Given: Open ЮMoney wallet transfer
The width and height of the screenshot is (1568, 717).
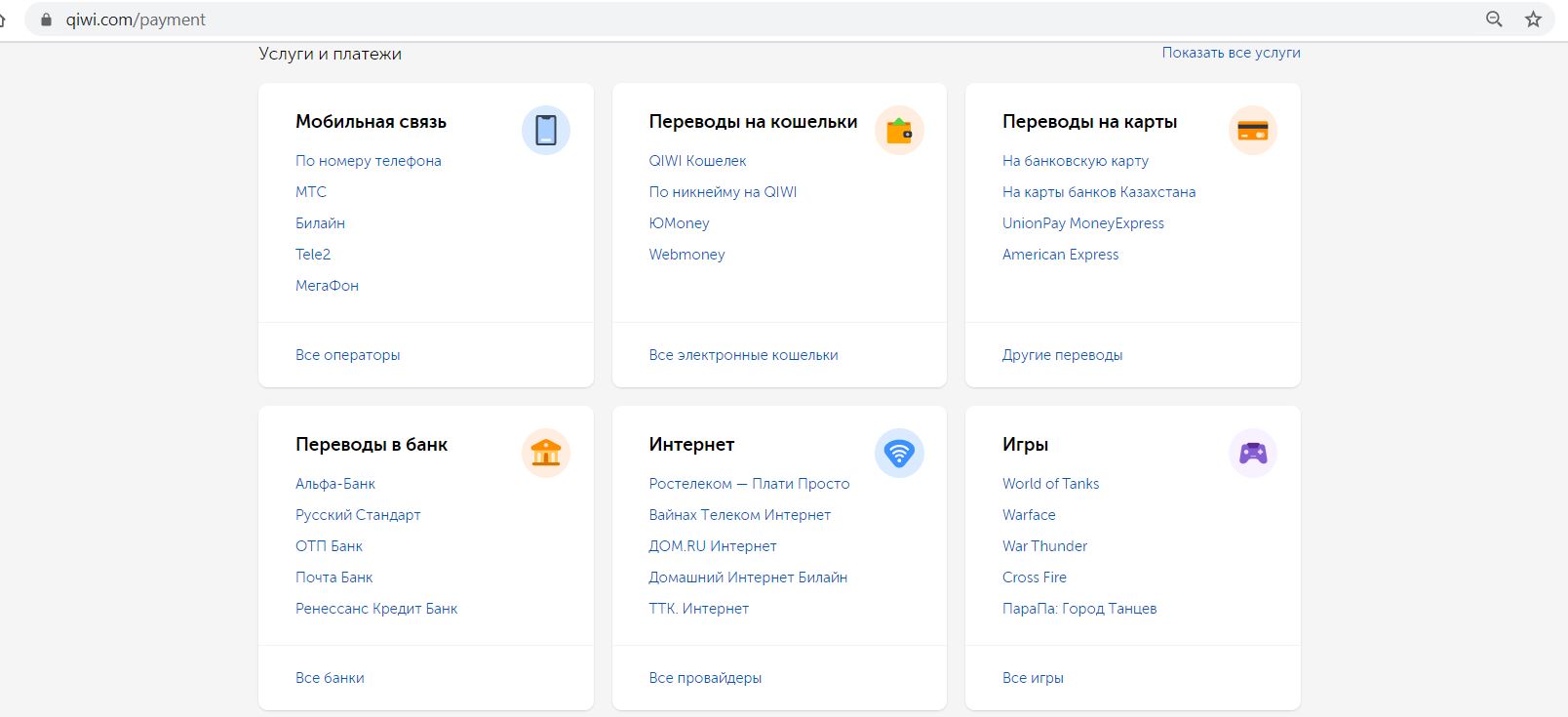Looking at the screenshot, I should tap(679, 223).
